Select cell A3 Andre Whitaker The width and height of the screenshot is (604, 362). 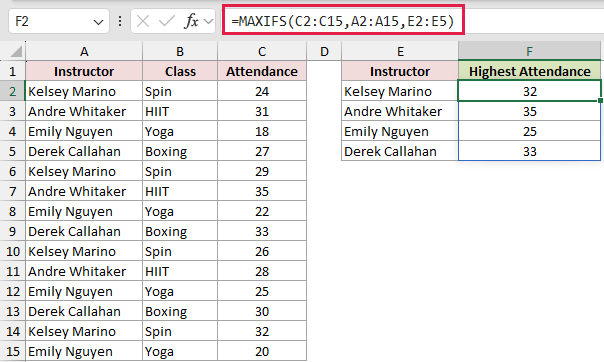click(84, 111)
